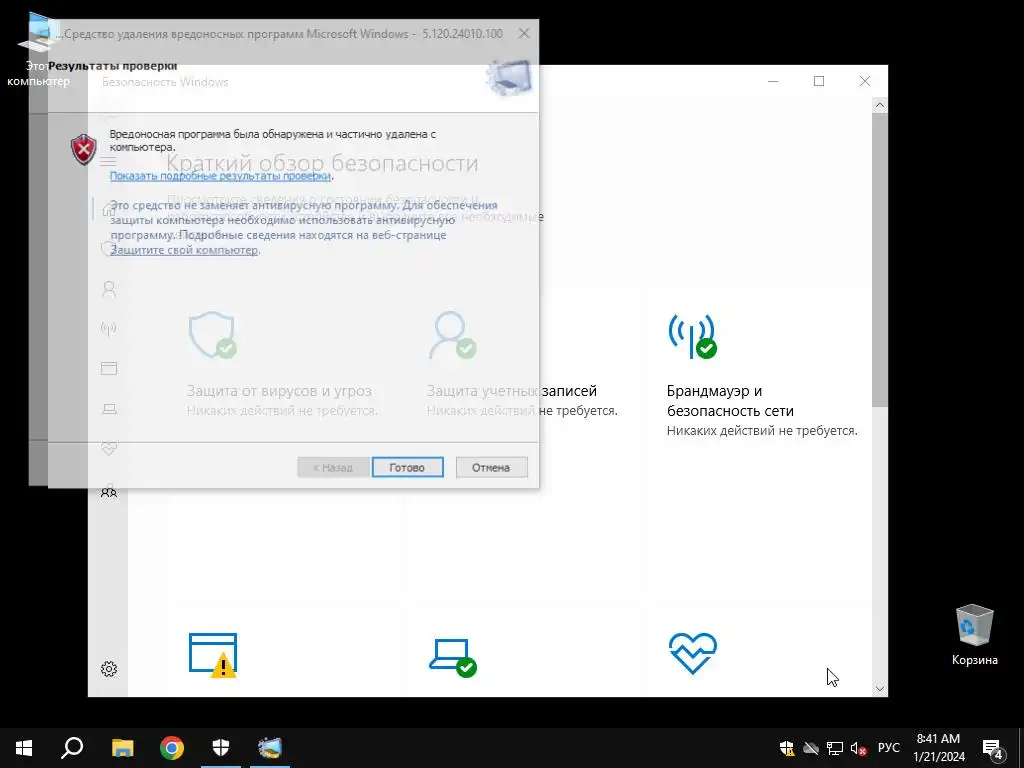Click the OneDrive cloud tray icon
The image size is (1024, 768).
(811, 748)
